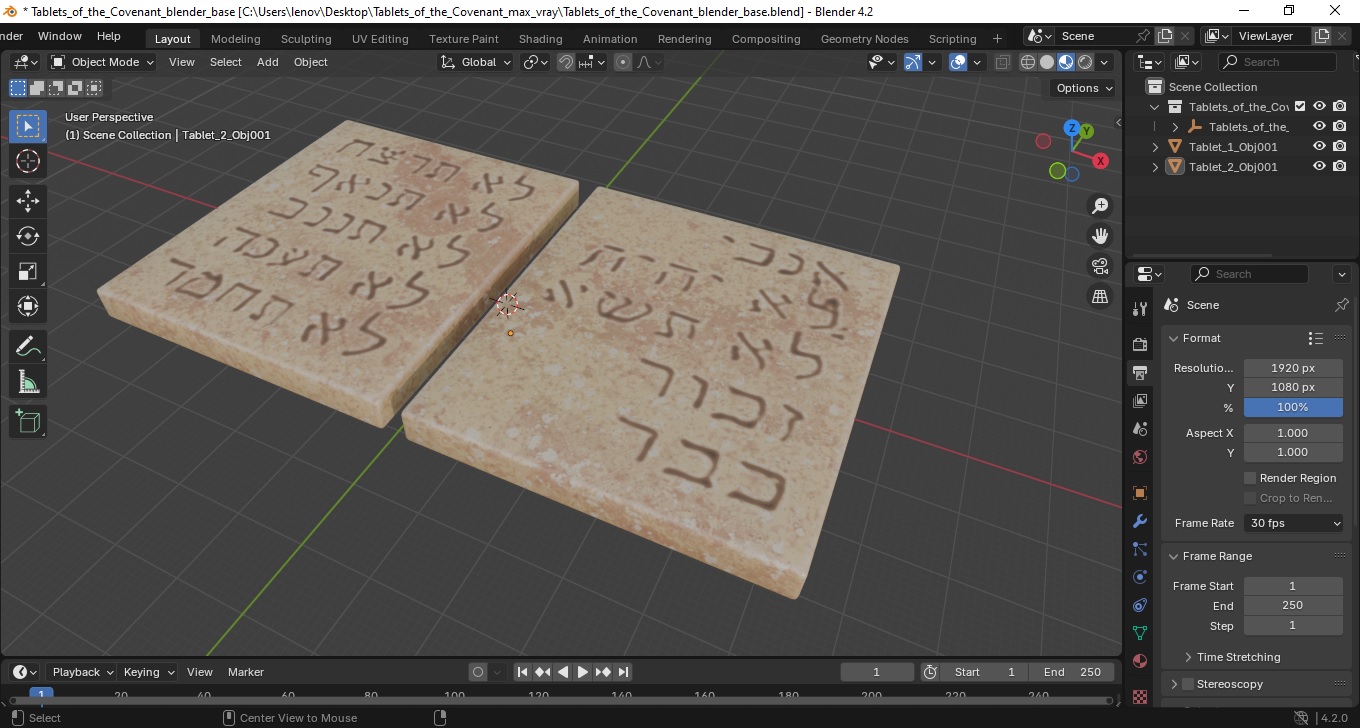This screenshot has height=728, width=1360.
Task: Activate the Transform tool
Action: 28,306
